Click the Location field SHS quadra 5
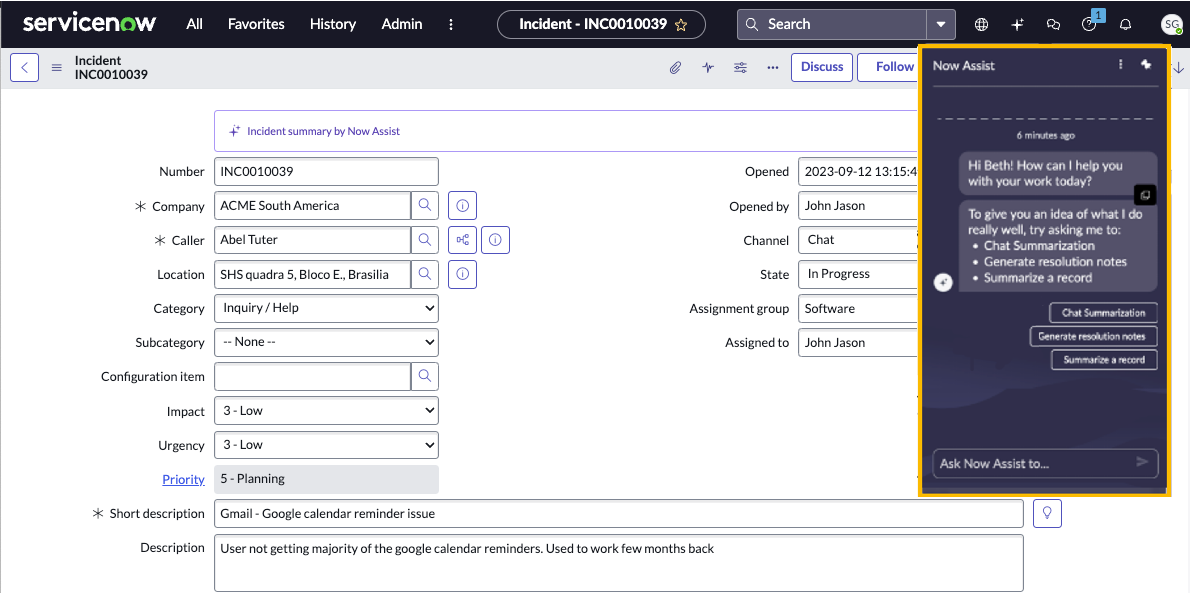1190x593 pixels. coord(313,274)
